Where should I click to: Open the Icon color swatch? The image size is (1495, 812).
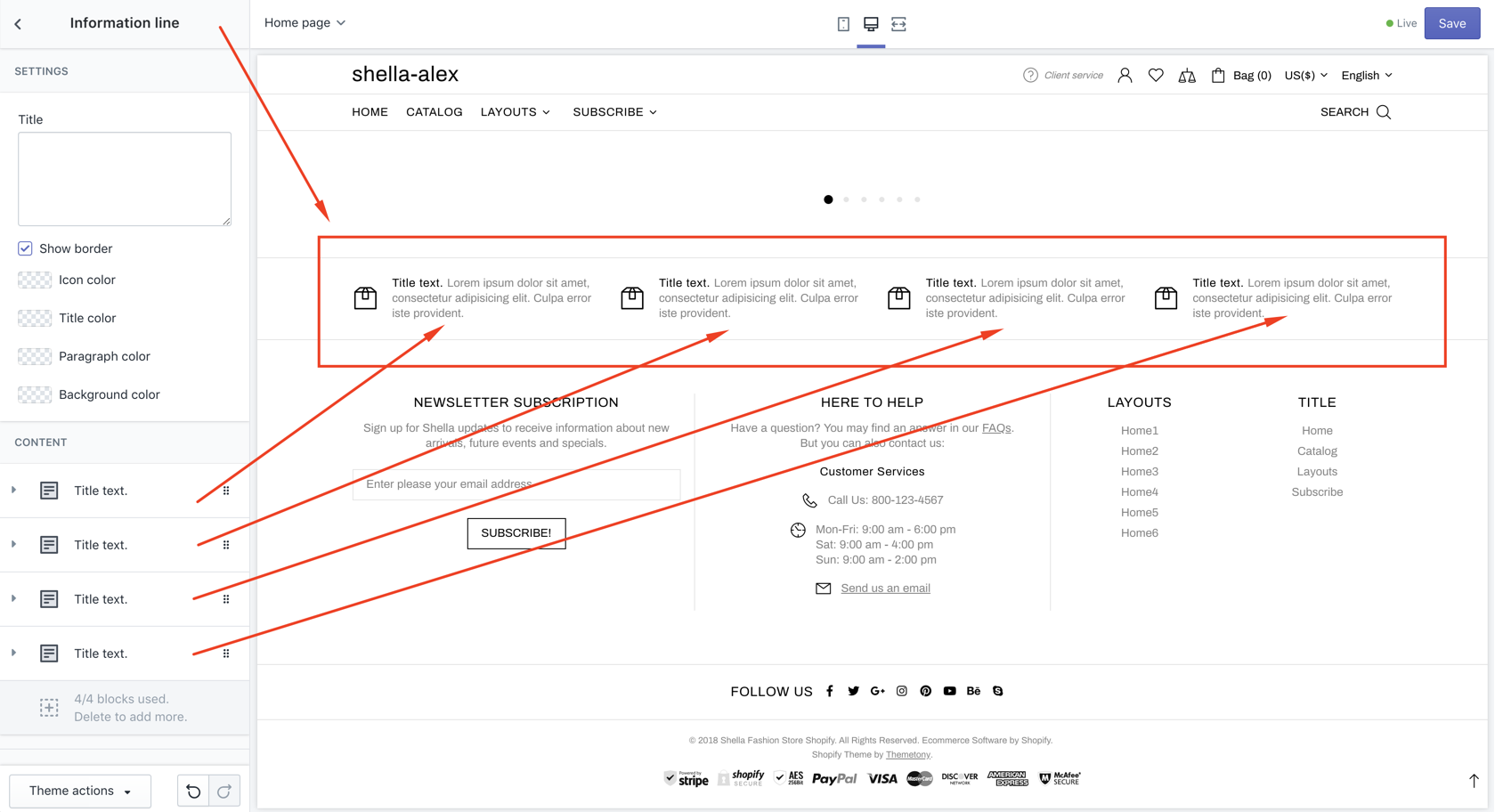point(35,280)
